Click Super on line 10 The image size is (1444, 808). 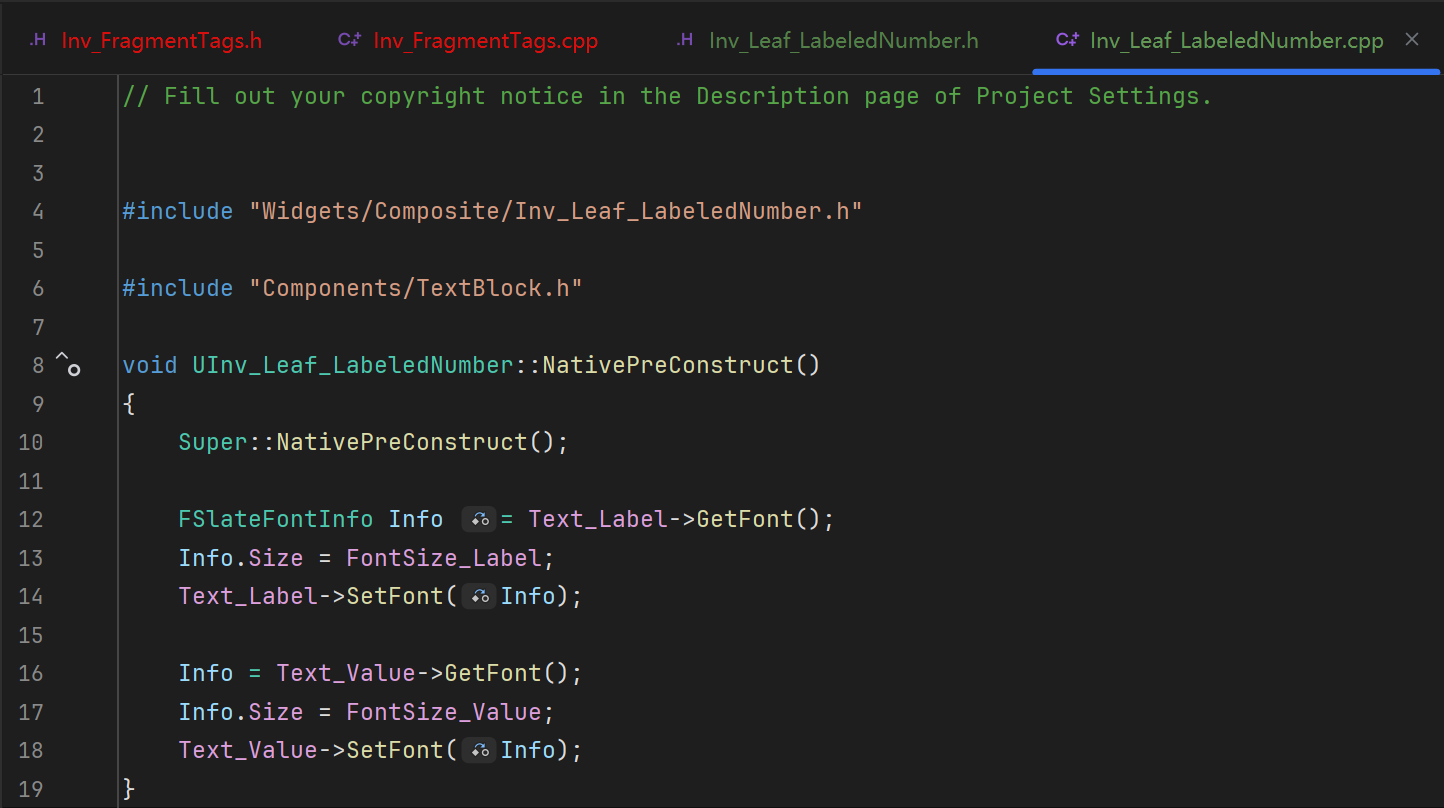tap(213, 442)
